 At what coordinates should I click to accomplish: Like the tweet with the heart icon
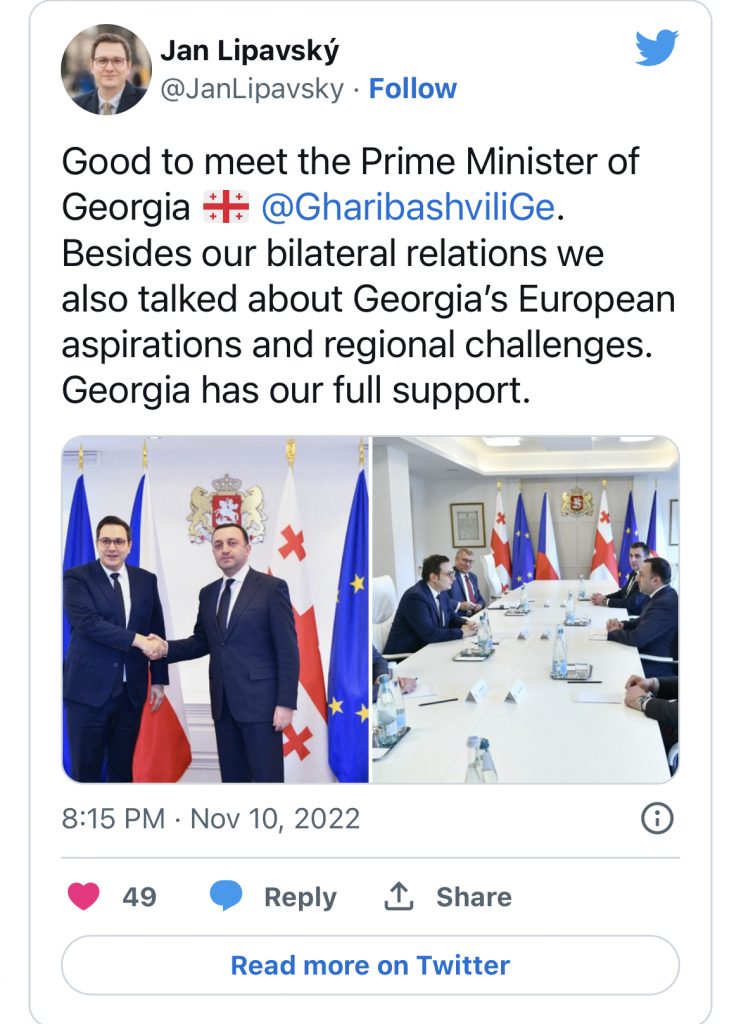click(x=83, y=896)
